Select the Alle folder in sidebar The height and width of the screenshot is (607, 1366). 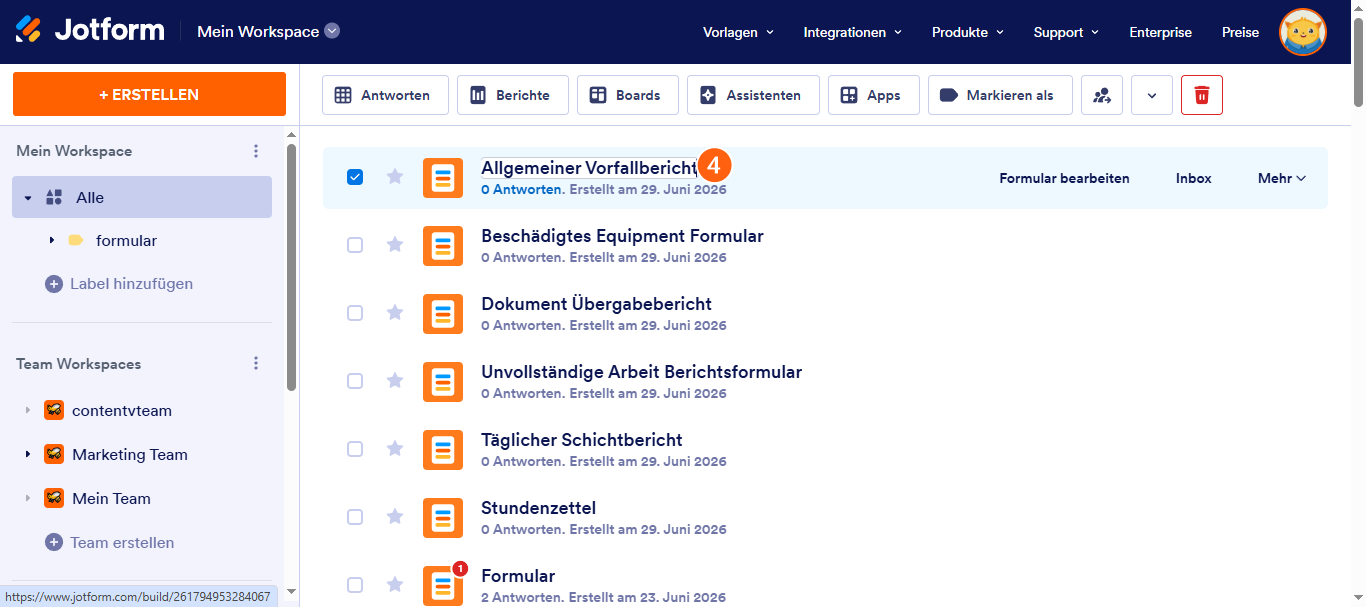pyautogui.click(x=142, y=197)
